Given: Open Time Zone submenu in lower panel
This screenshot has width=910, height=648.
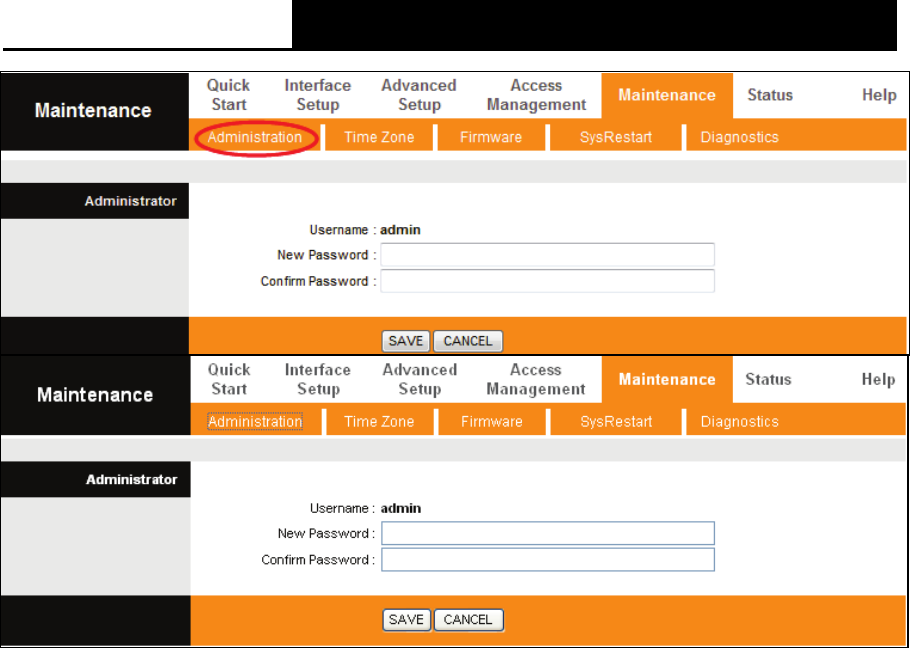Looking at the screenshot, I should pyautogui.click(x=379, y=422).
